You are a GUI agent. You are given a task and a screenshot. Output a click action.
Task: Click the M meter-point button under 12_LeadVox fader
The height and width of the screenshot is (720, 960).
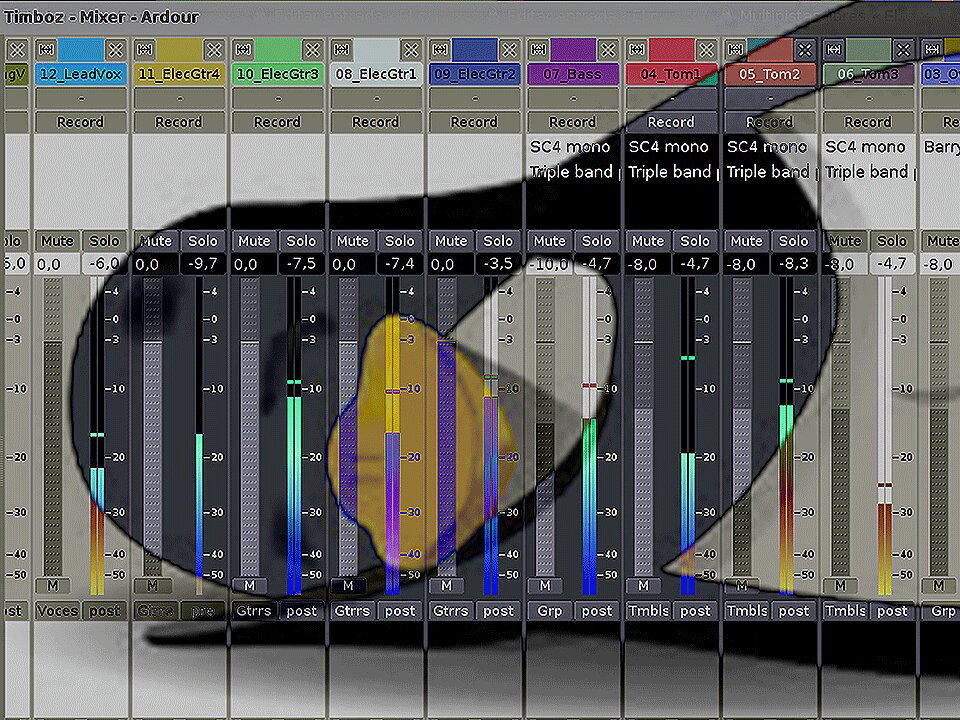click(x=53, y=586)
